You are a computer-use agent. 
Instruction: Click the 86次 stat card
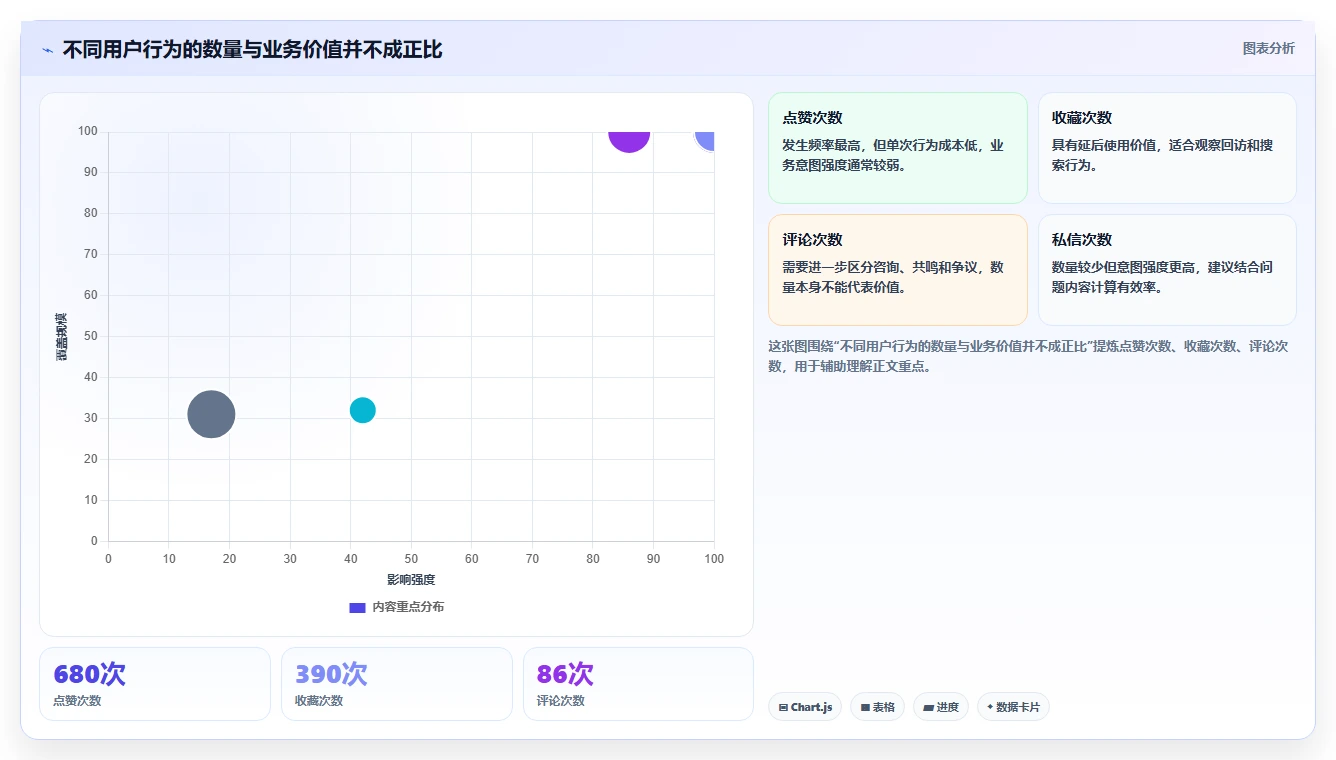[x=638, y=684]
